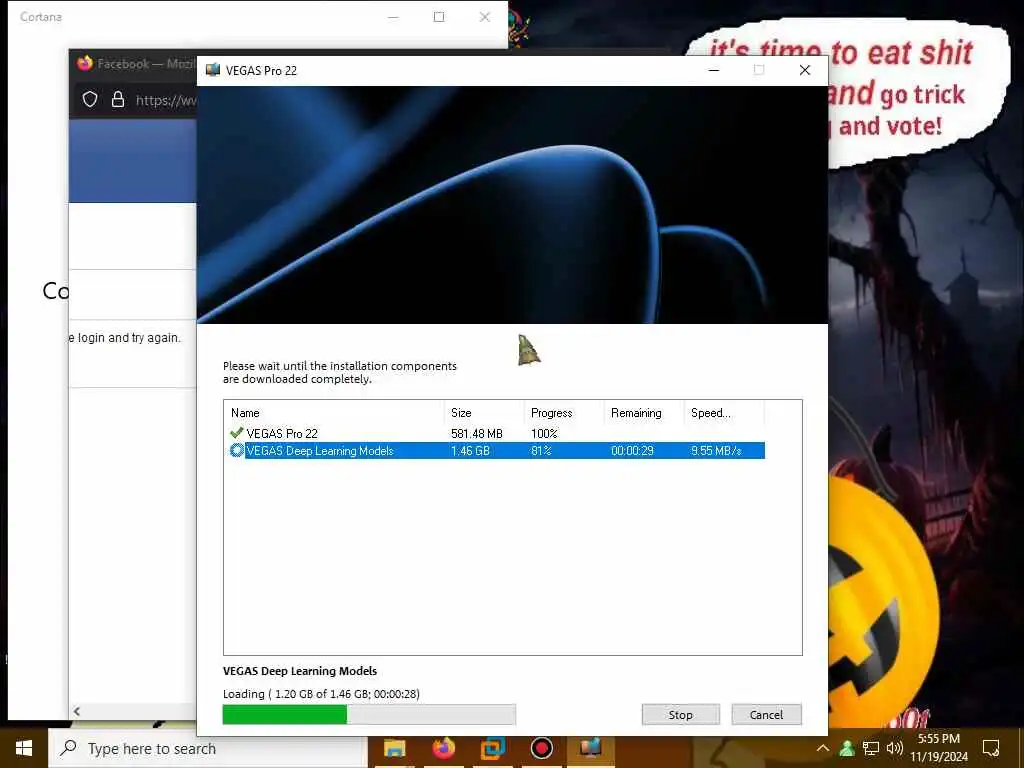The width and height of the screenshot is (1024, 768).
Task: Click the Firefox padlock site security icon
Action: (x=118, y=99)
